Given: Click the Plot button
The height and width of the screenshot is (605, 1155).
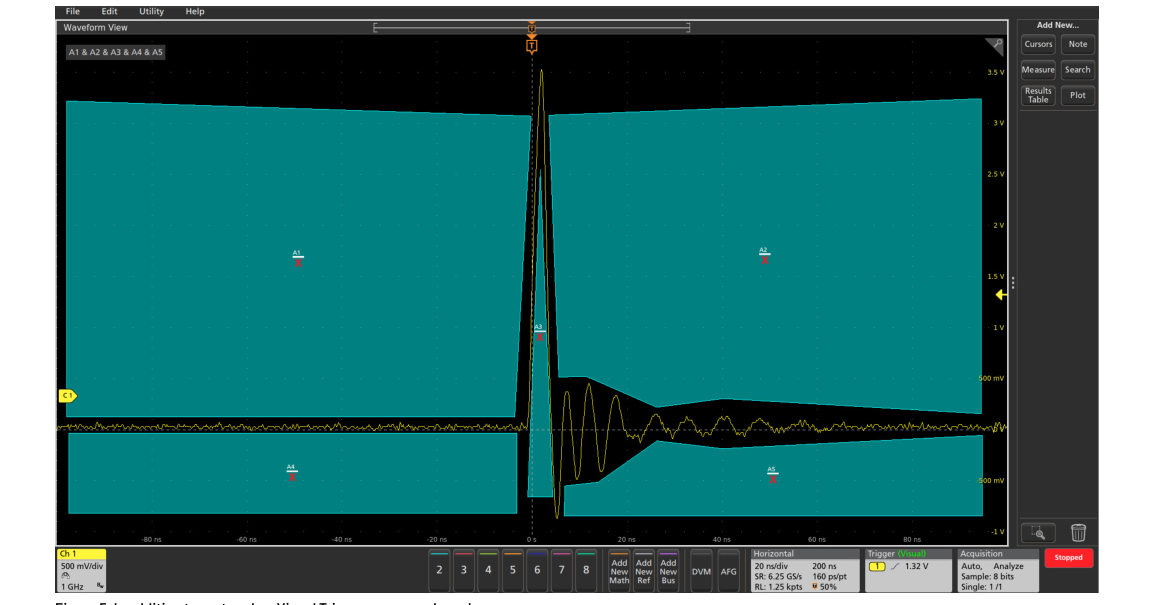Looking at the screenshot, I should coord(1078,95).
